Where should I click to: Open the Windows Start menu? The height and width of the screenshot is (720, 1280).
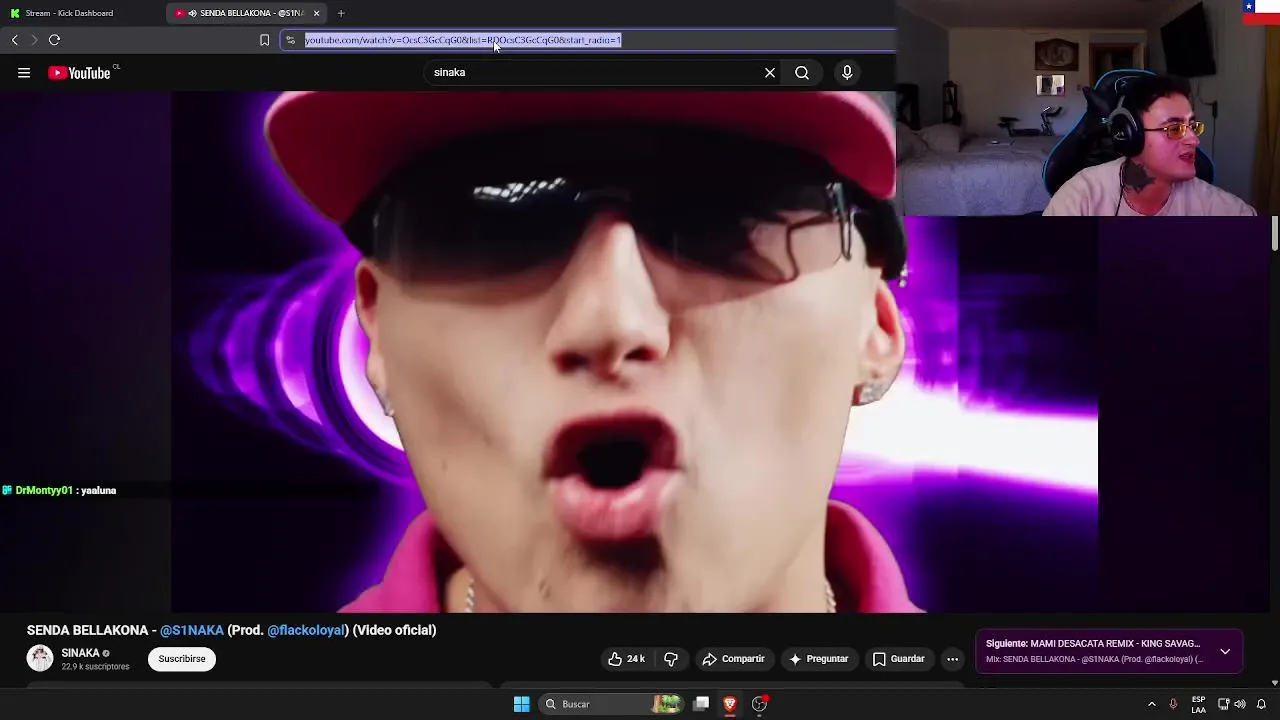(x=521, y=704)
